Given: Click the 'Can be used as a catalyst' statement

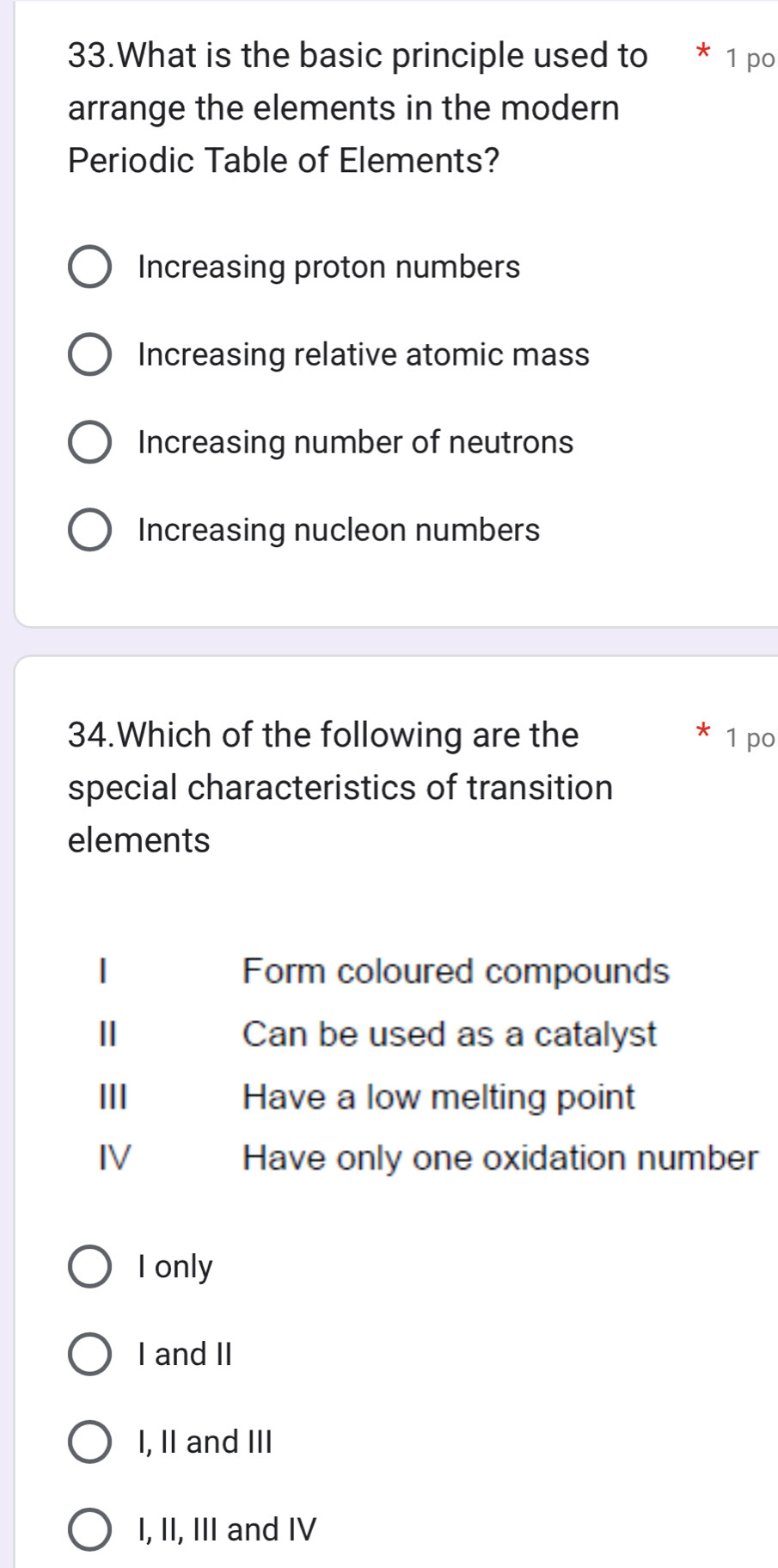Looking at the screenshot, I should point(449,1034).
